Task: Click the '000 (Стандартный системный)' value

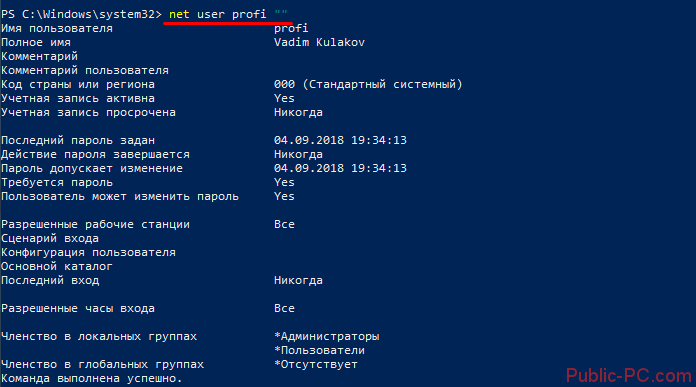Action: pos(368,84)
